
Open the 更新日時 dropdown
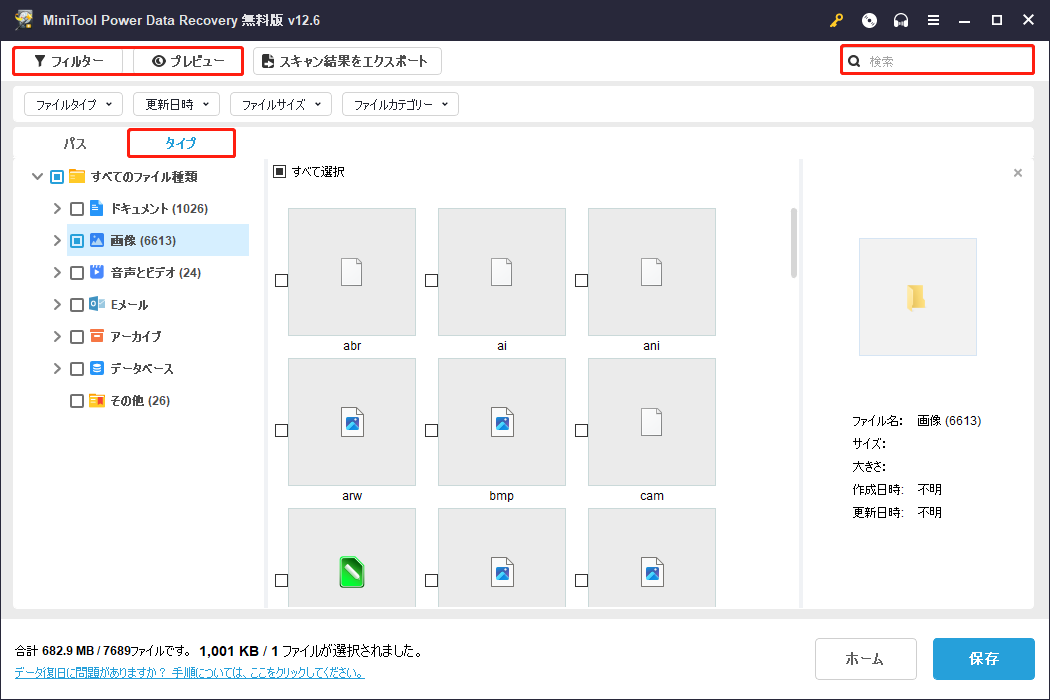[x=176, y=104]
